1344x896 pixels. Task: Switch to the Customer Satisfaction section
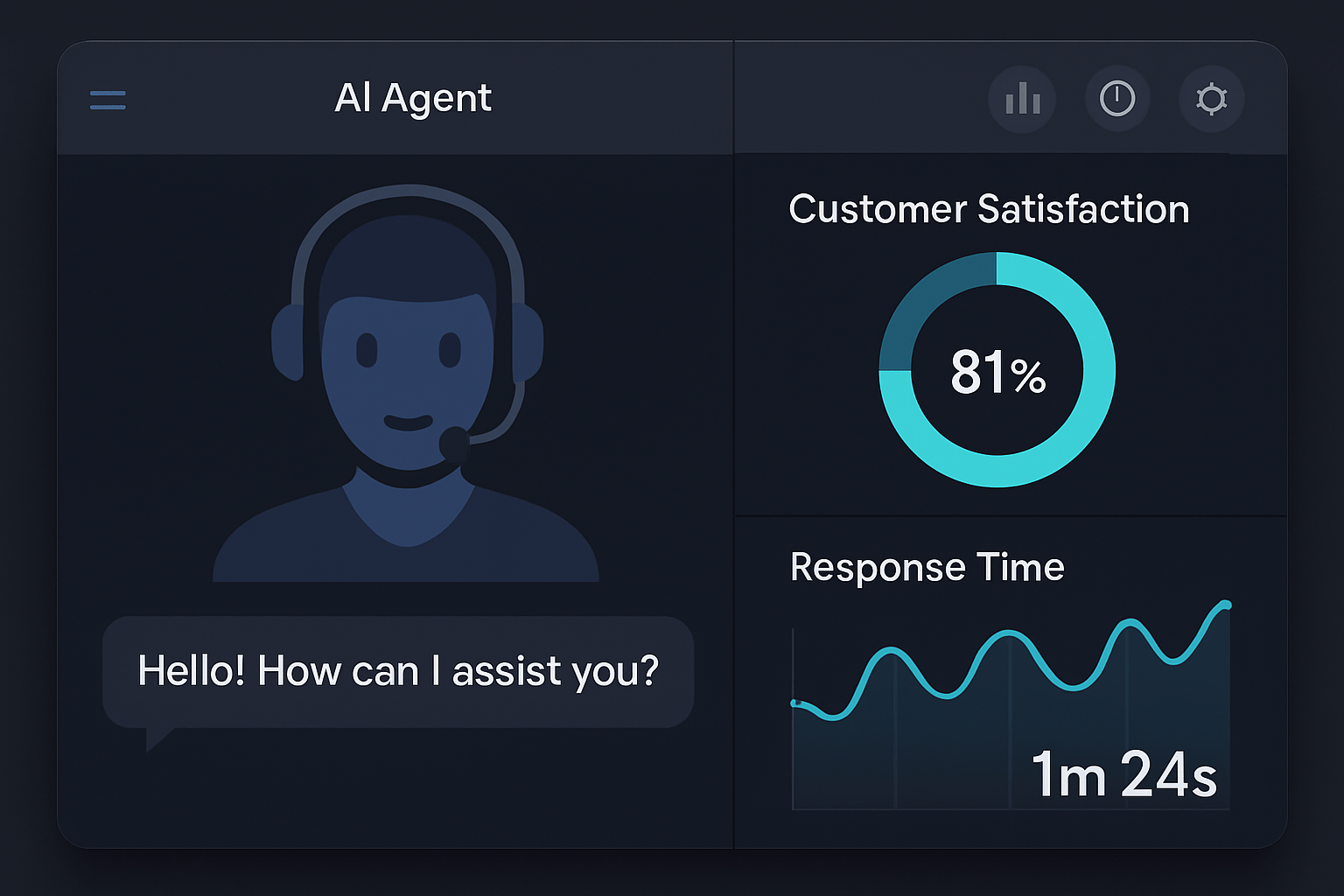click(989, 208)
